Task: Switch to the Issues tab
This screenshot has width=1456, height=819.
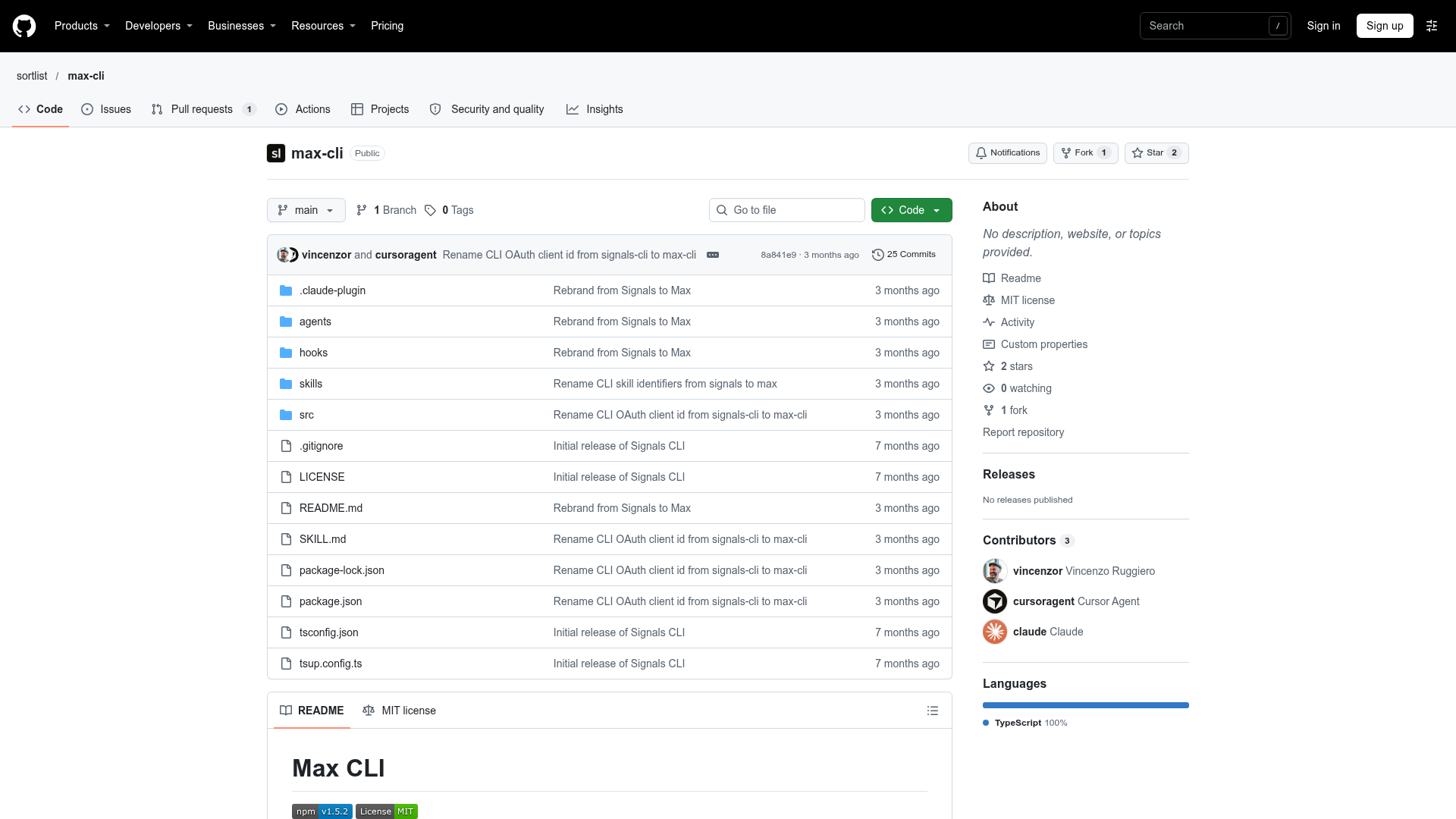Action: 106,109
